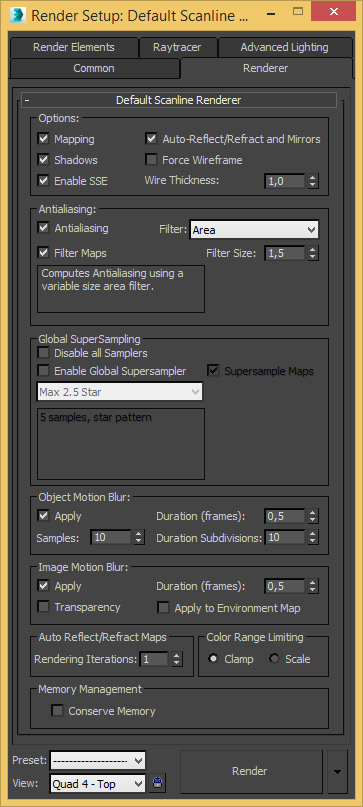
Task: Click the Filter Size spinner arrows
Action: click(313, 253)
